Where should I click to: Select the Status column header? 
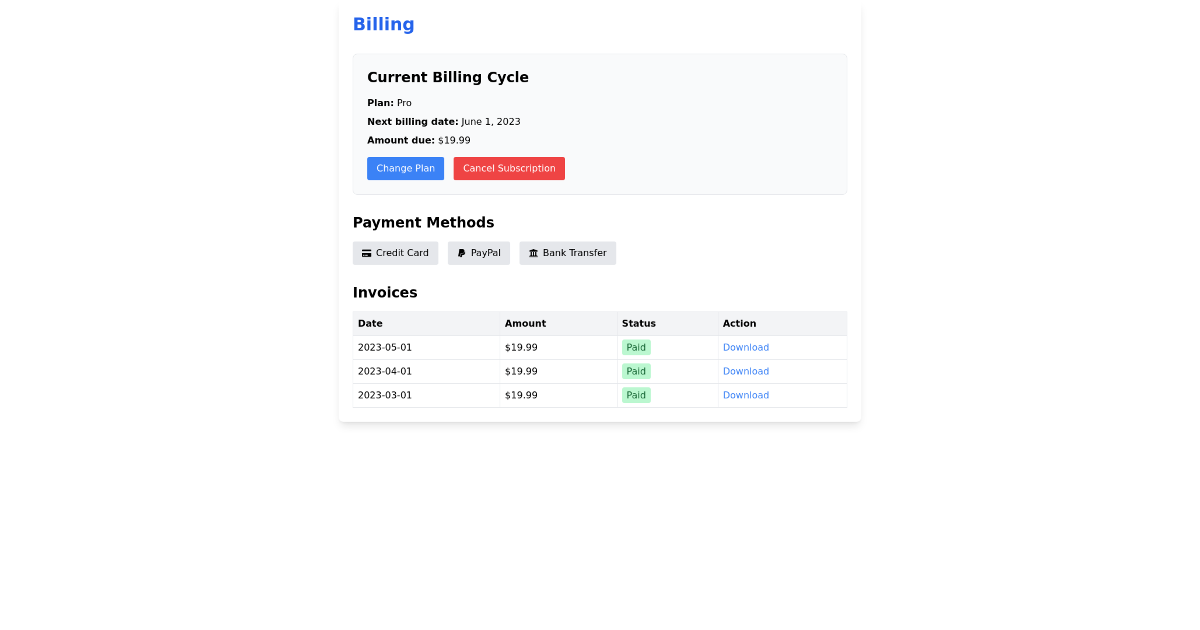(637, 323)
